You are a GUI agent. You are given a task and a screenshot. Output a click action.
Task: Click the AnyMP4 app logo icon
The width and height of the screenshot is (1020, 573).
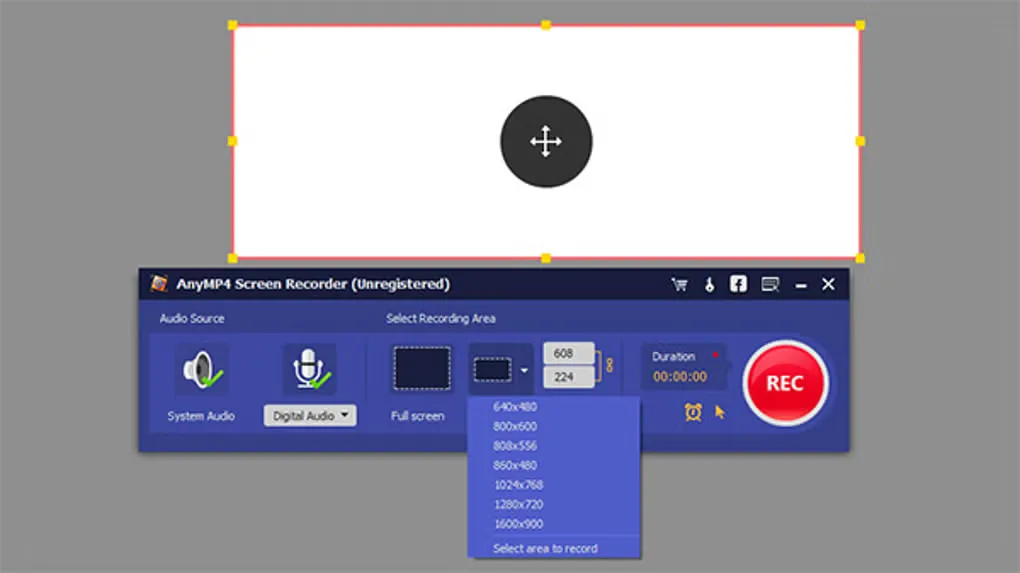click(159, 284)
